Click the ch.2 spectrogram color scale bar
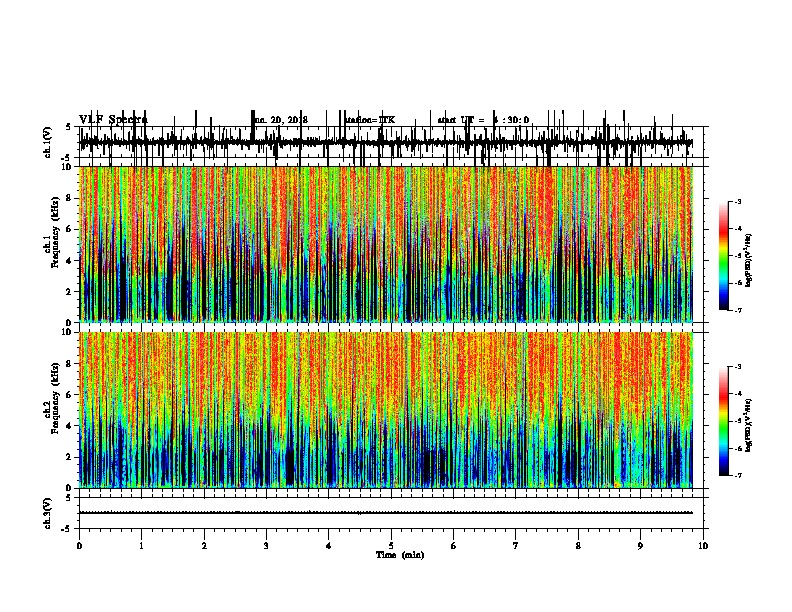The height and width of the screenshot is (612, 792). coord(724,421)
